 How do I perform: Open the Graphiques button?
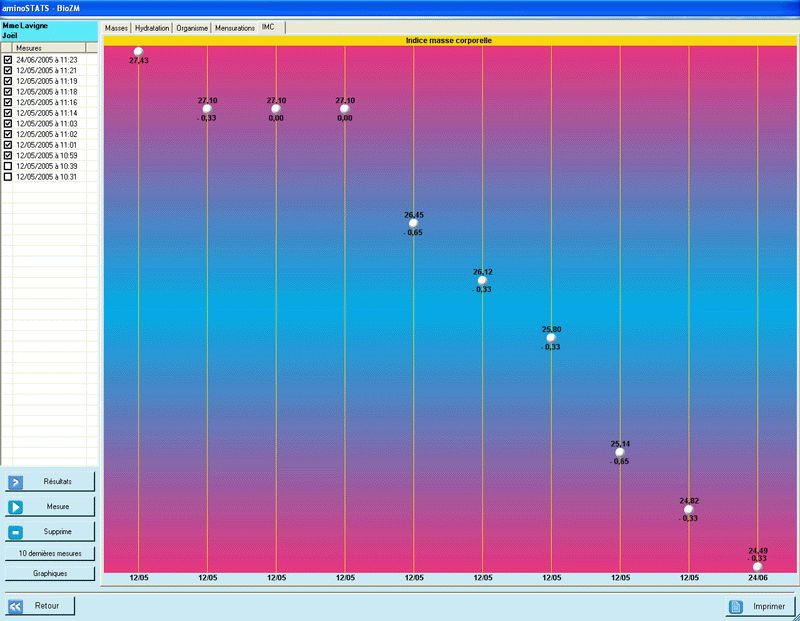pos(50,574)
